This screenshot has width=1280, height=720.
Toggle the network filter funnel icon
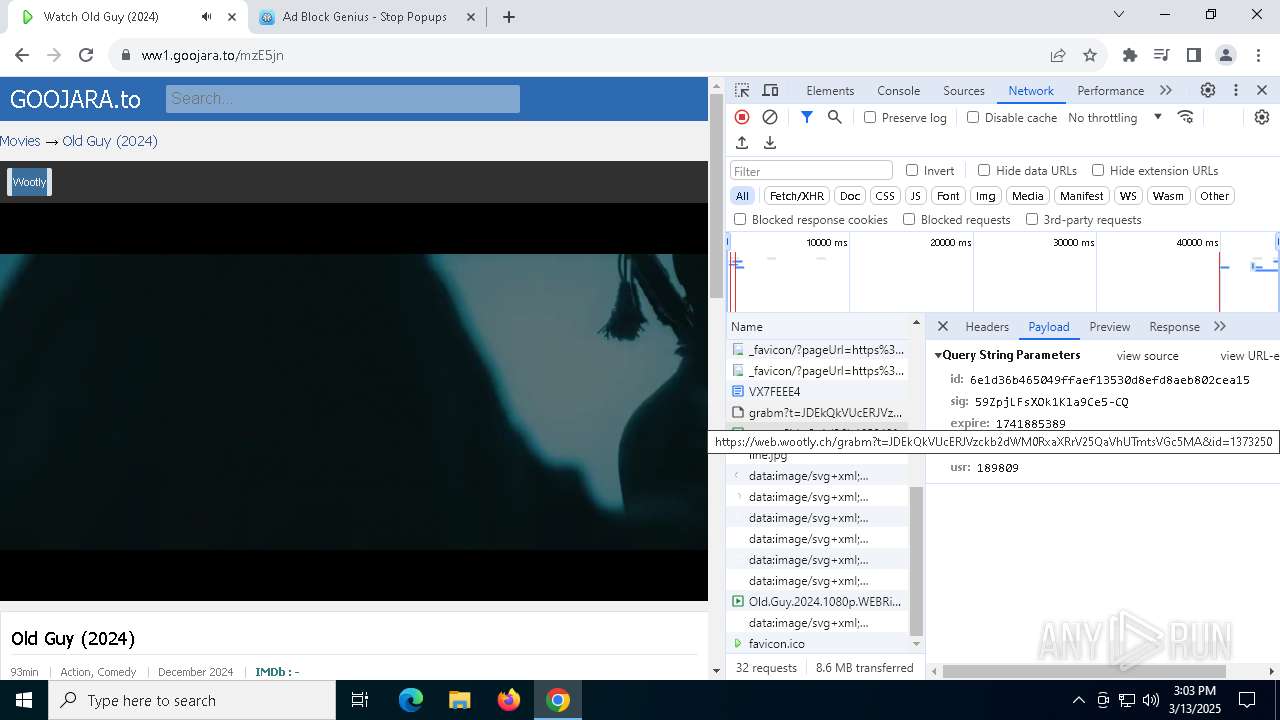pos(807,117)
